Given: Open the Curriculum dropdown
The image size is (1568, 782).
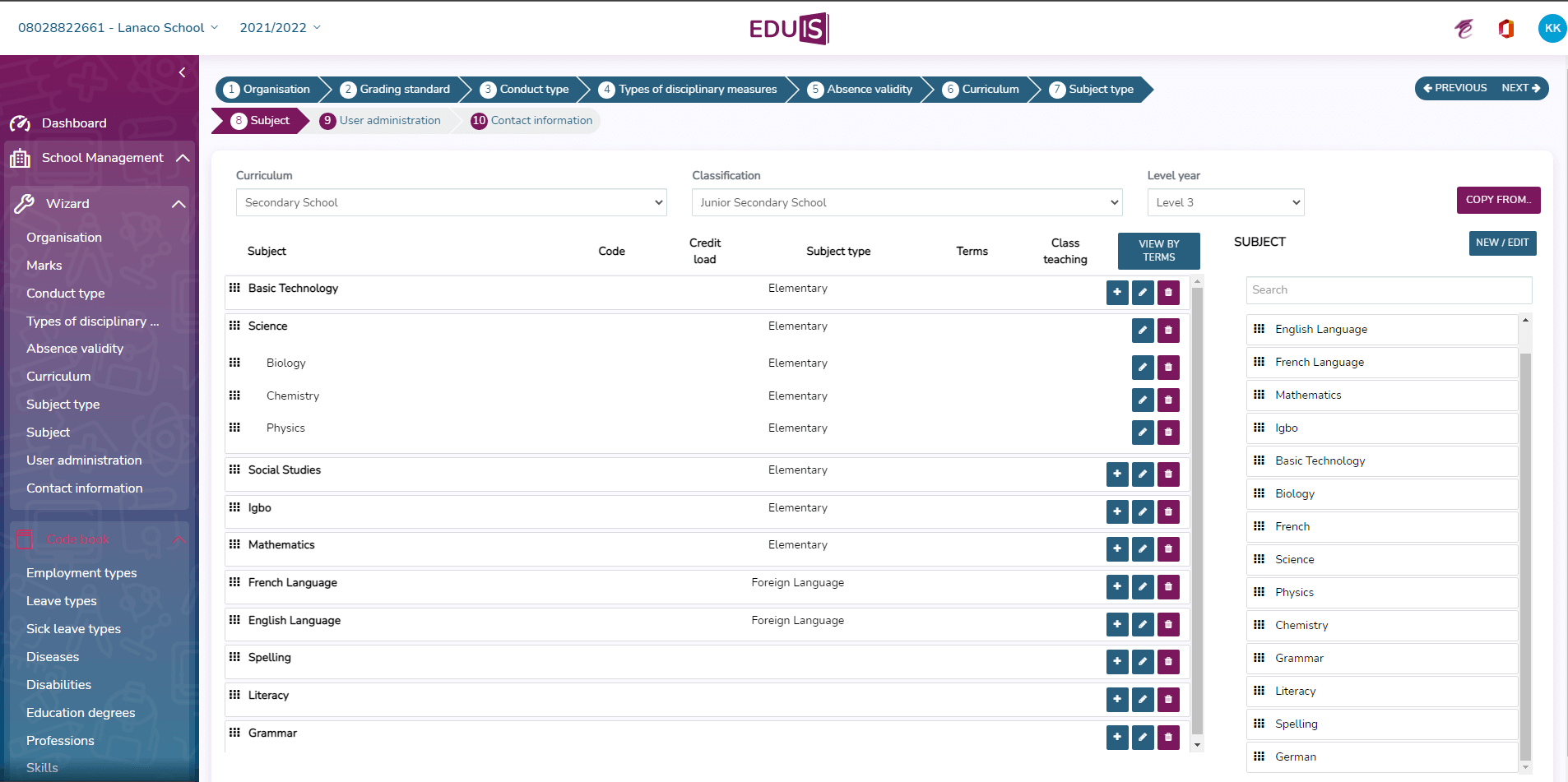Looking at the screenshot, I should pos(451,202).
